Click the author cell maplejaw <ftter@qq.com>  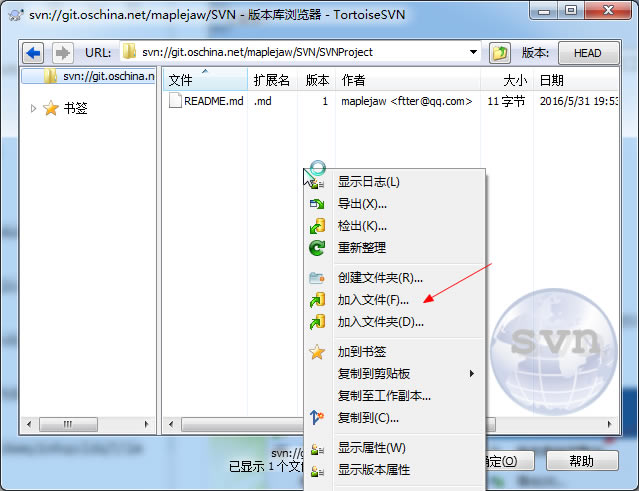tap(407, 101)
